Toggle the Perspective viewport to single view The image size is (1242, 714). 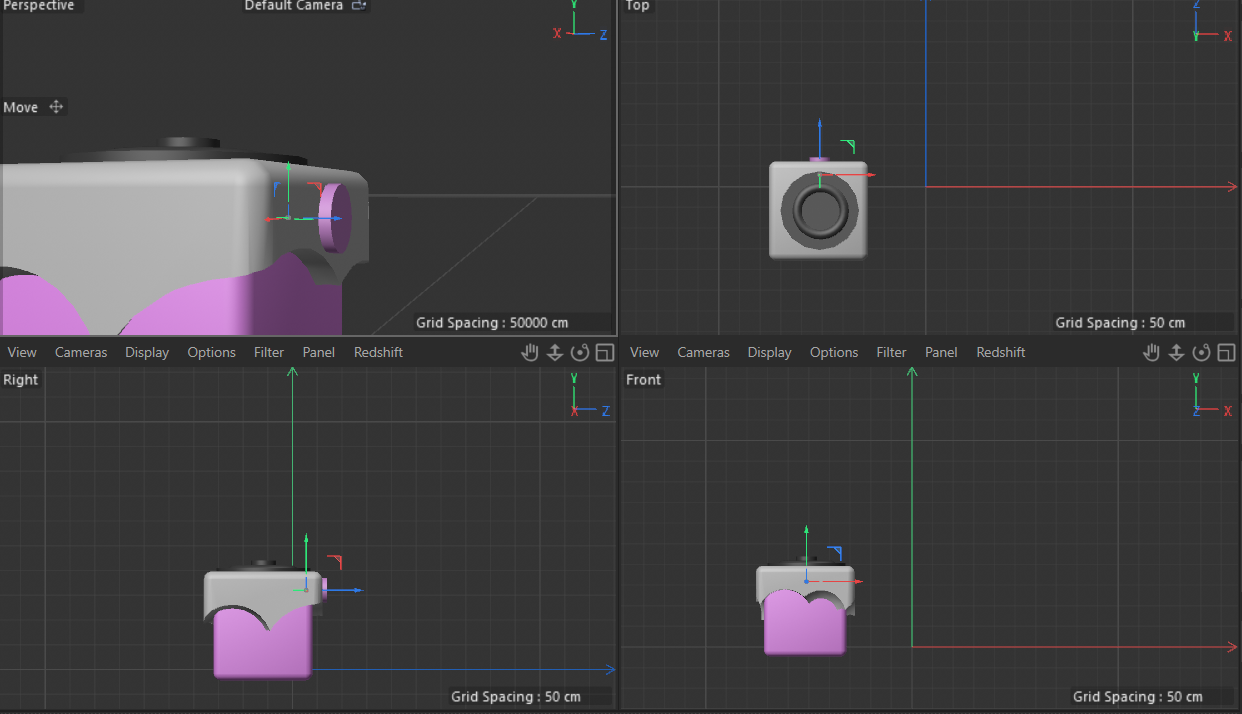pos(604,352)
